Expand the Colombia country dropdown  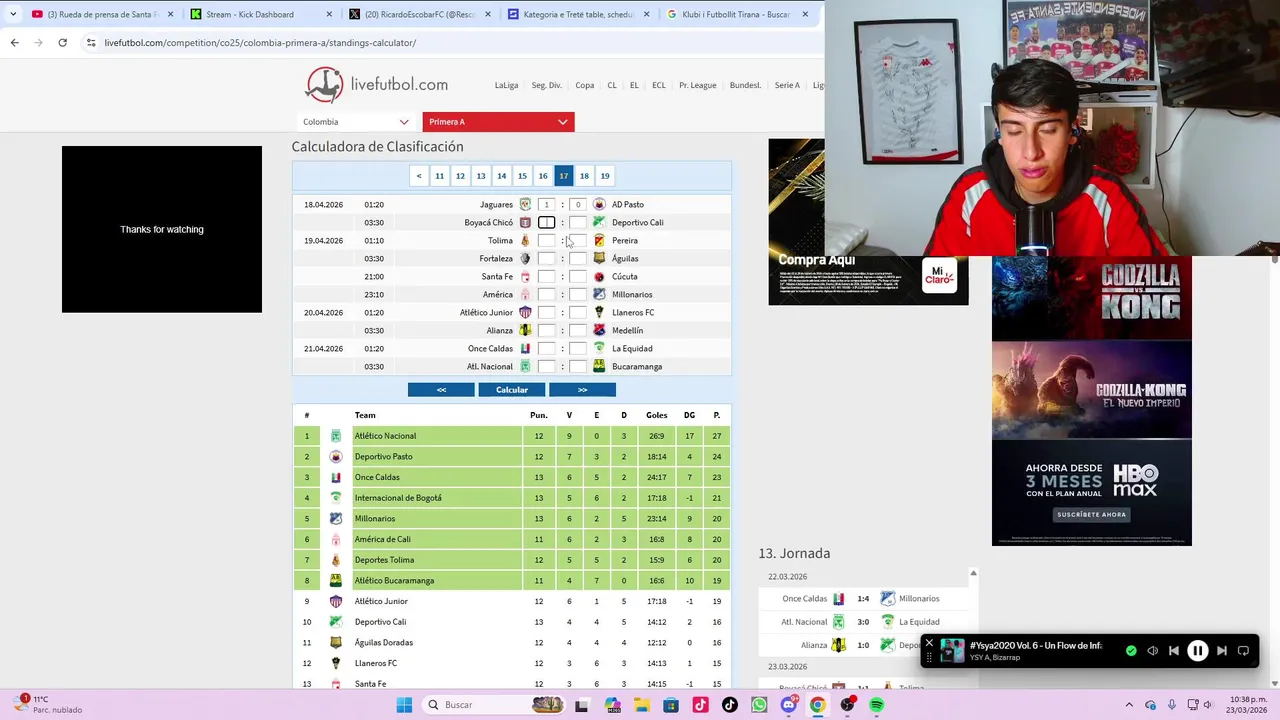coord(356,122)
